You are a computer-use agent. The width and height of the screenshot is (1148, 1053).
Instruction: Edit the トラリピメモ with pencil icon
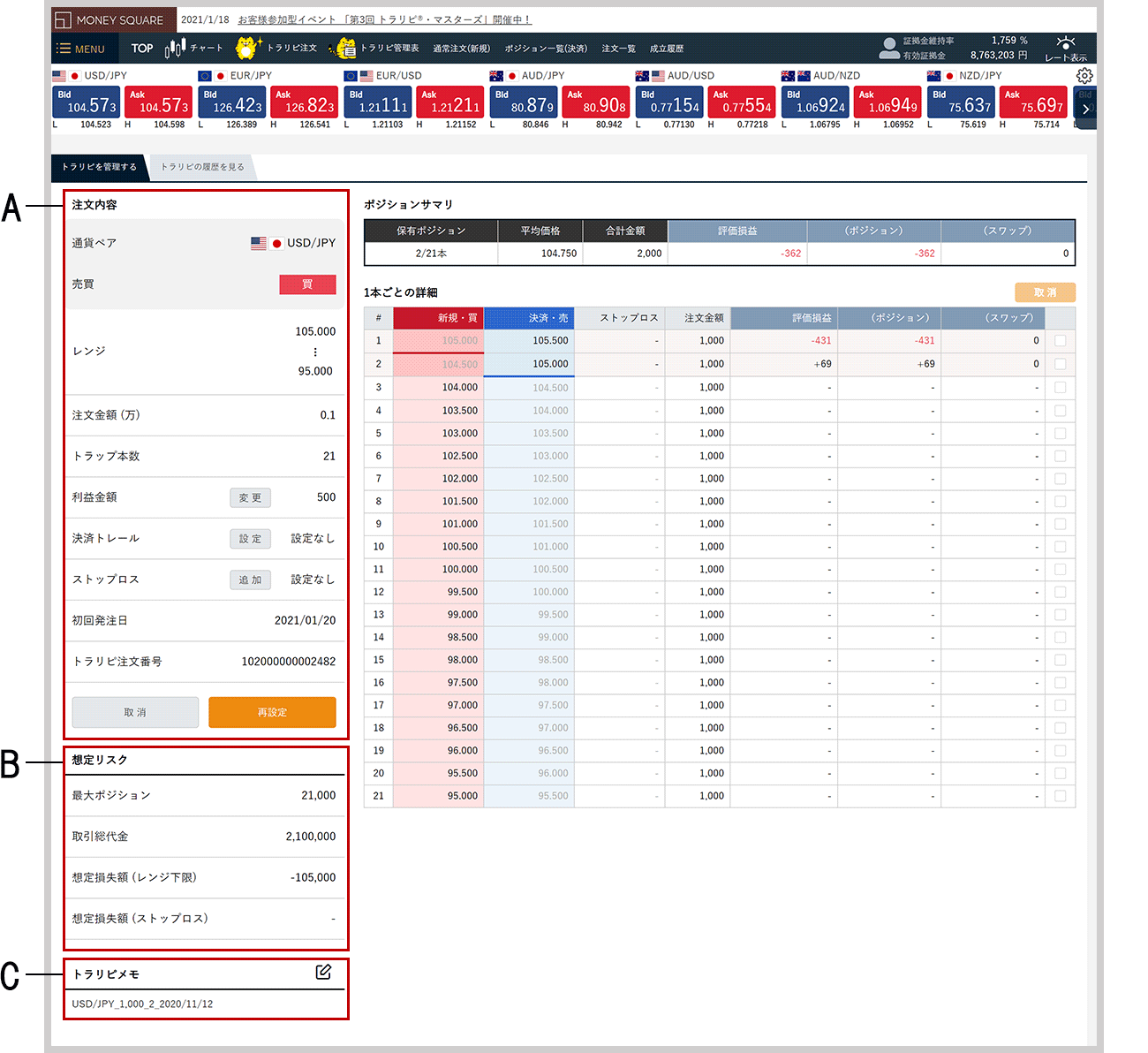[x=323, y=972]
